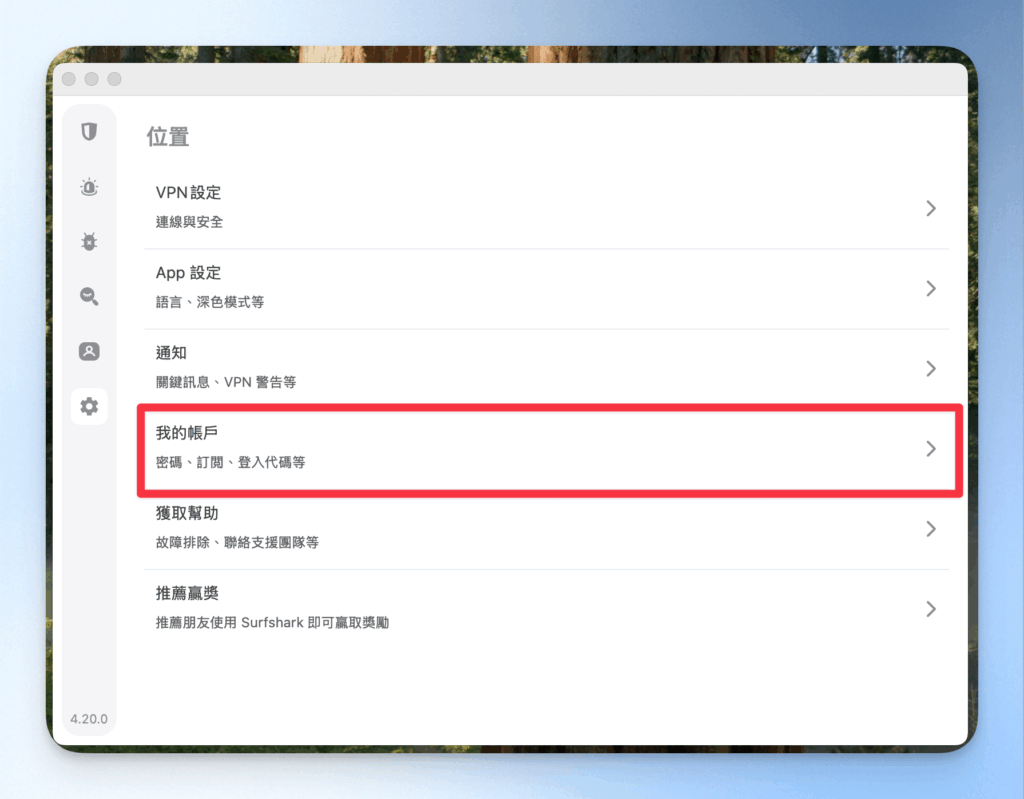This screenshot has height=799, width=1024.
Task: Click the 4.20.0 version label
Action: click(x=89, y=719)
